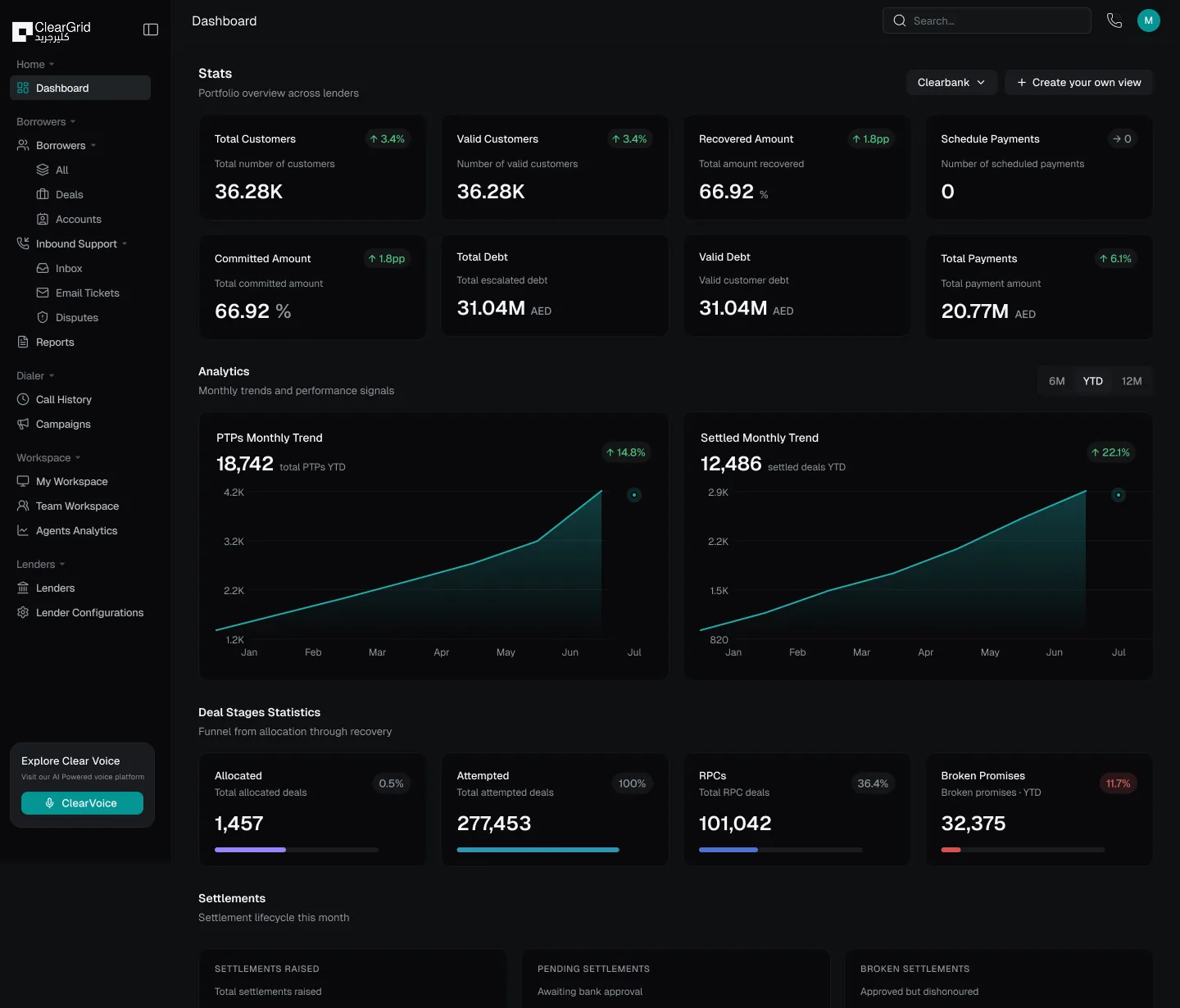
Task: Click the Recovered Amount 1.8pp badge
Action: [870, 138]
